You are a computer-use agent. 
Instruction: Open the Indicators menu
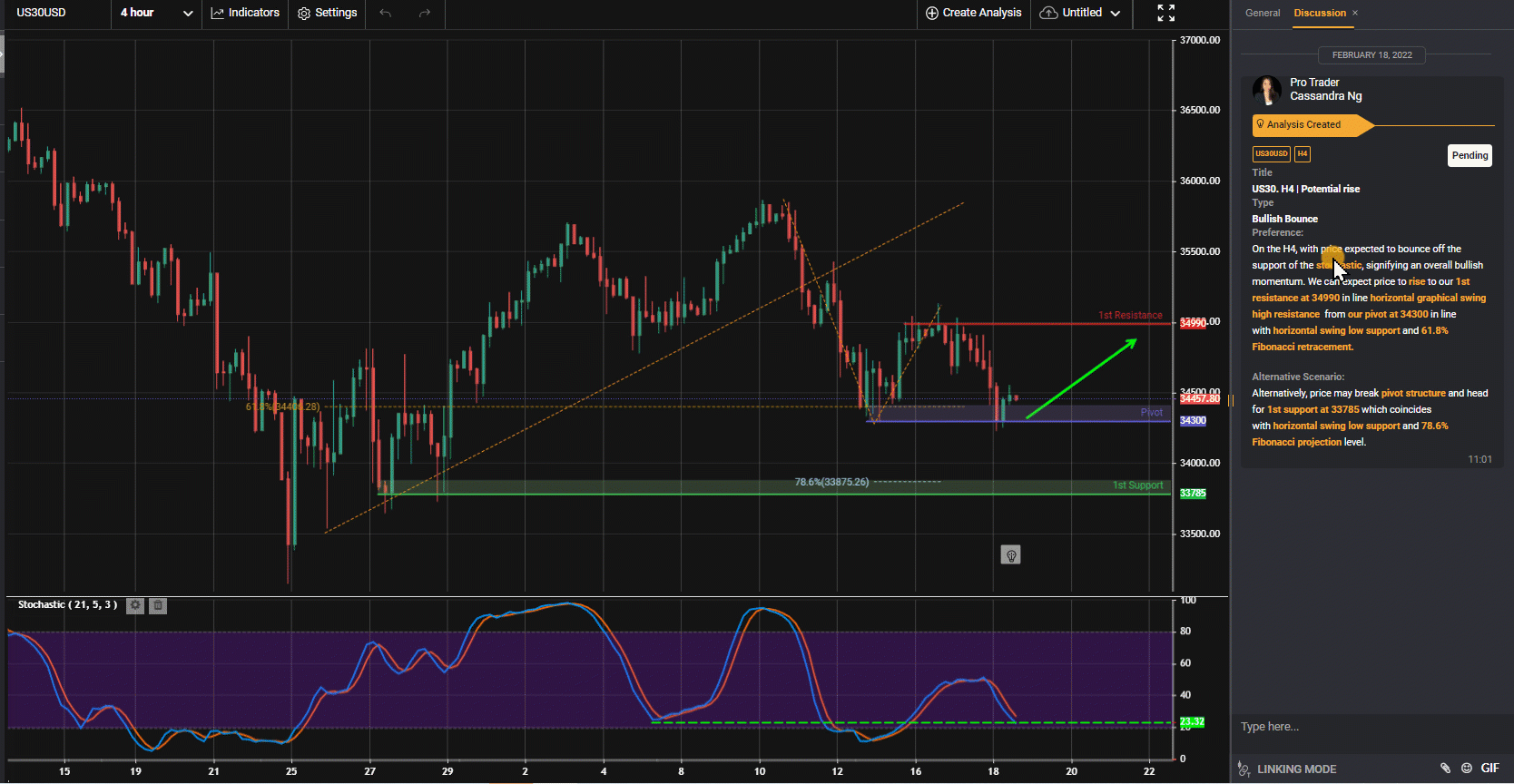pos(245,13)
